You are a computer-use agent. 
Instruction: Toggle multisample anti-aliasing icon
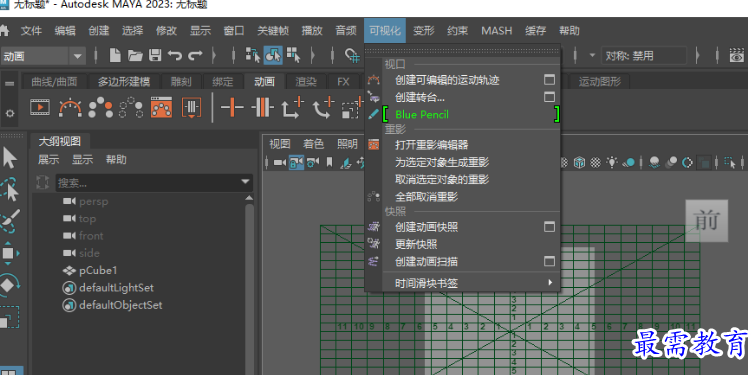688,162
